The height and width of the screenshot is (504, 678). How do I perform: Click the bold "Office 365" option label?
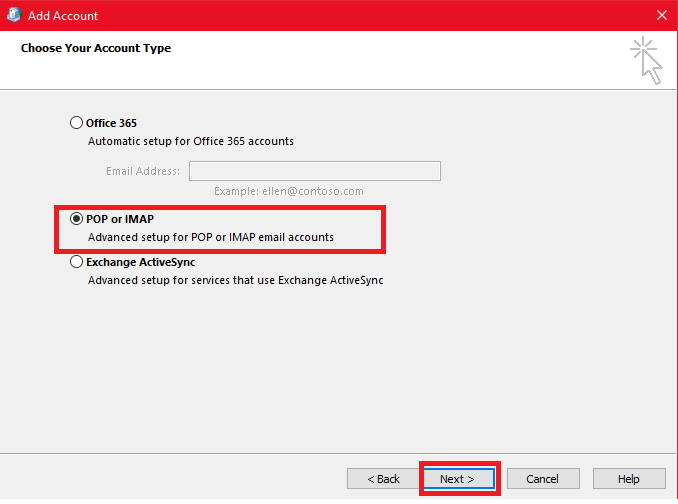tap(111, 123)
